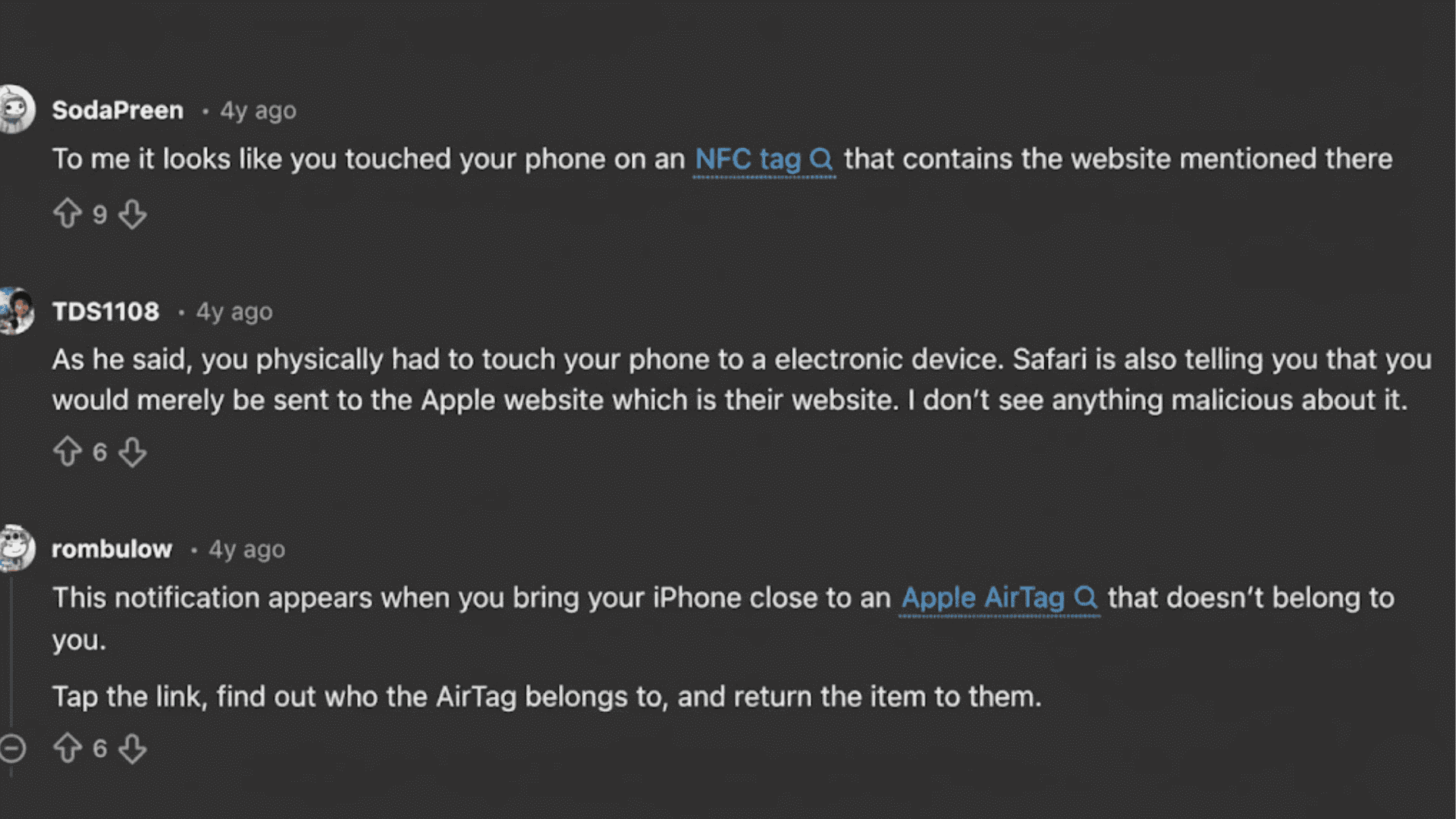Screen dimensions: 1456x819
Task: Click the 4y ago timestamp on SodaPreen's comment
Action: click(x=258, y=110)
